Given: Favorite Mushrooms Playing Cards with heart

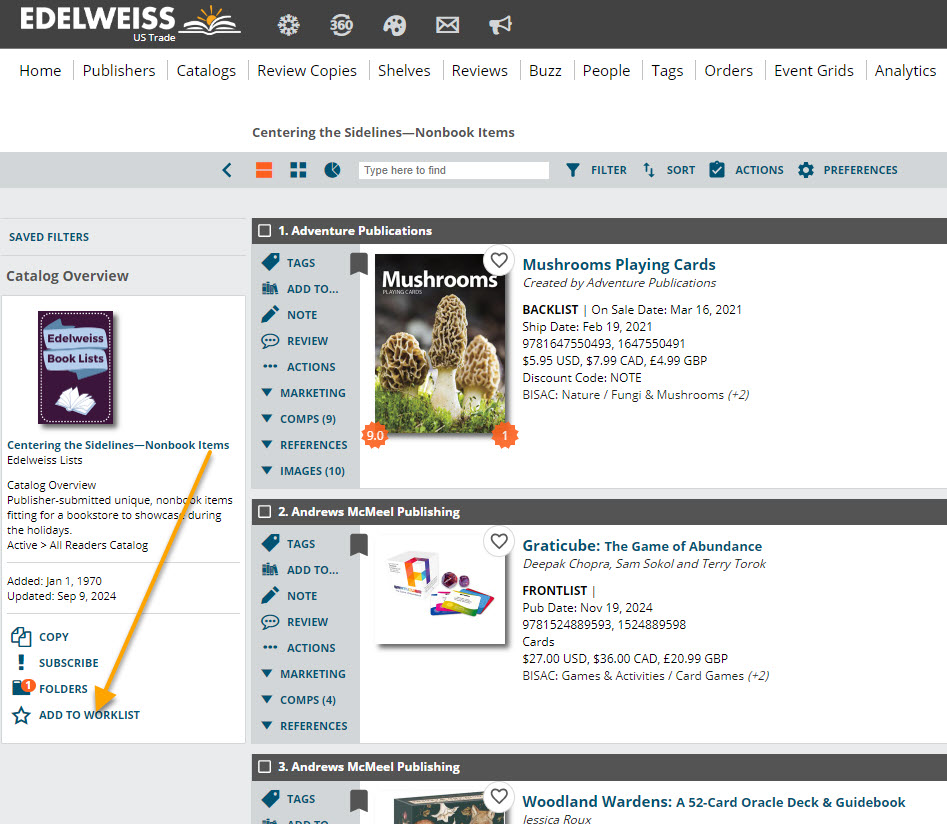Looking at the screenshot, I should click(x=499, y=260).
